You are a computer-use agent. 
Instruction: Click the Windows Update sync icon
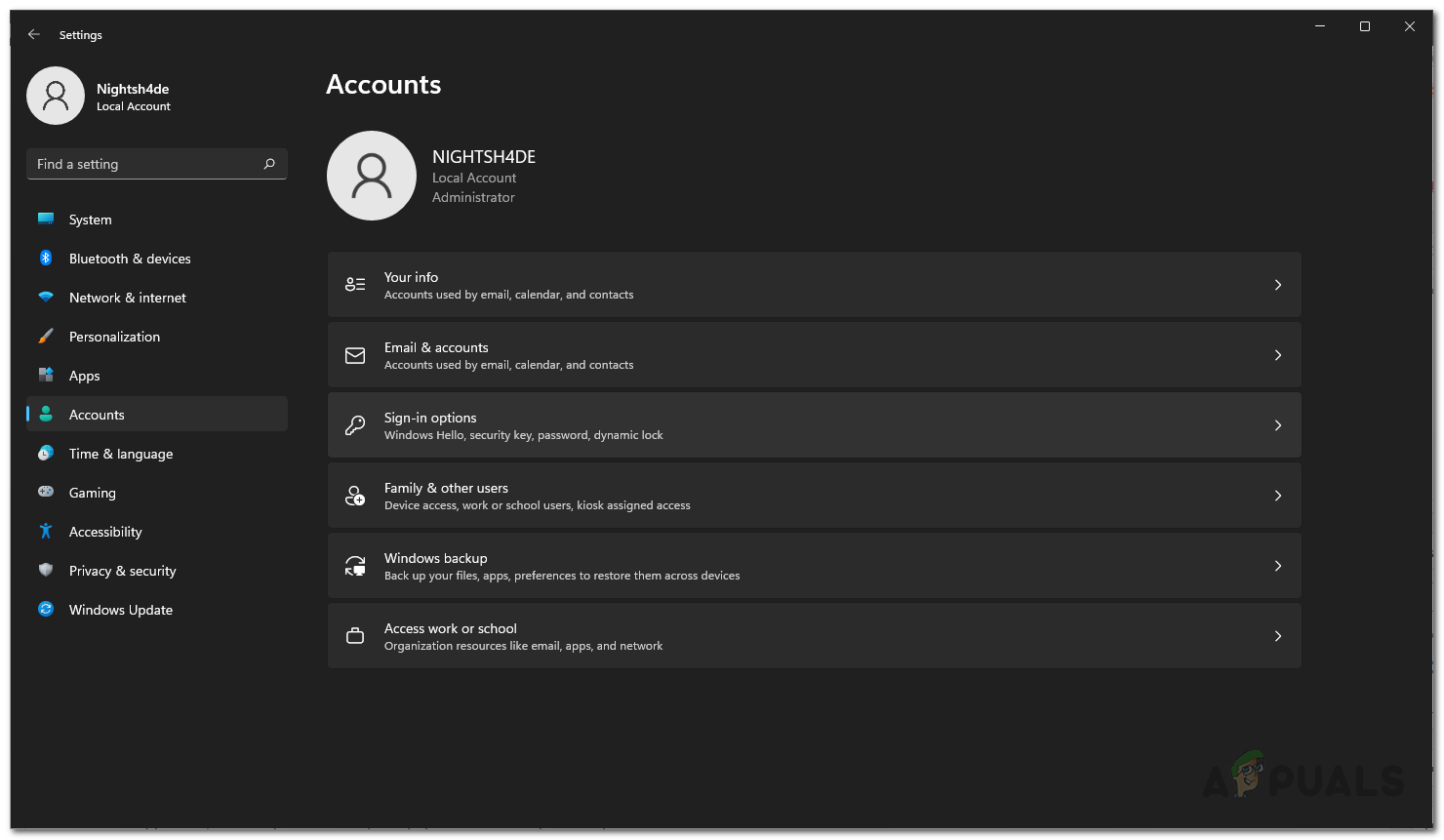(46, 610)
